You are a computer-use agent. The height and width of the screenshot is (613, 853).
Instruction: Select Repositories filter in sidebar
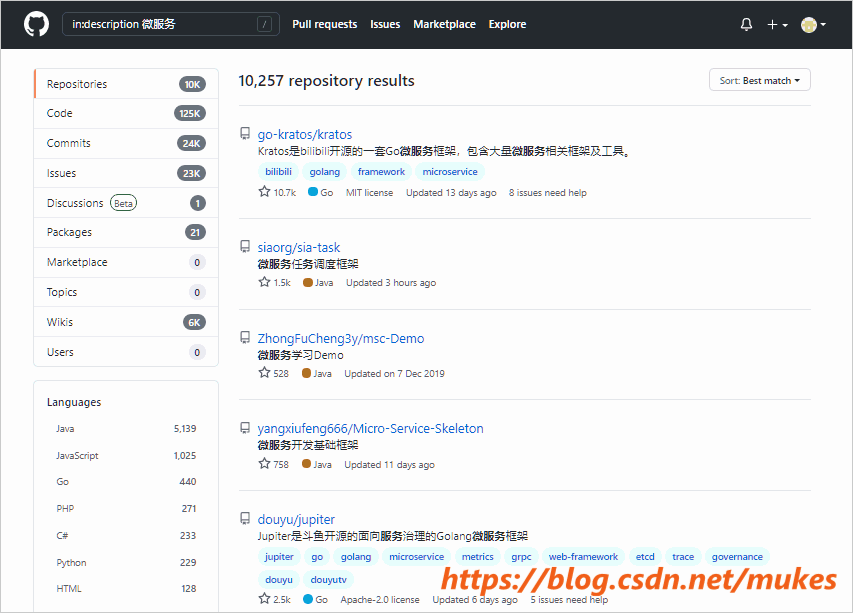click(126, 84)
